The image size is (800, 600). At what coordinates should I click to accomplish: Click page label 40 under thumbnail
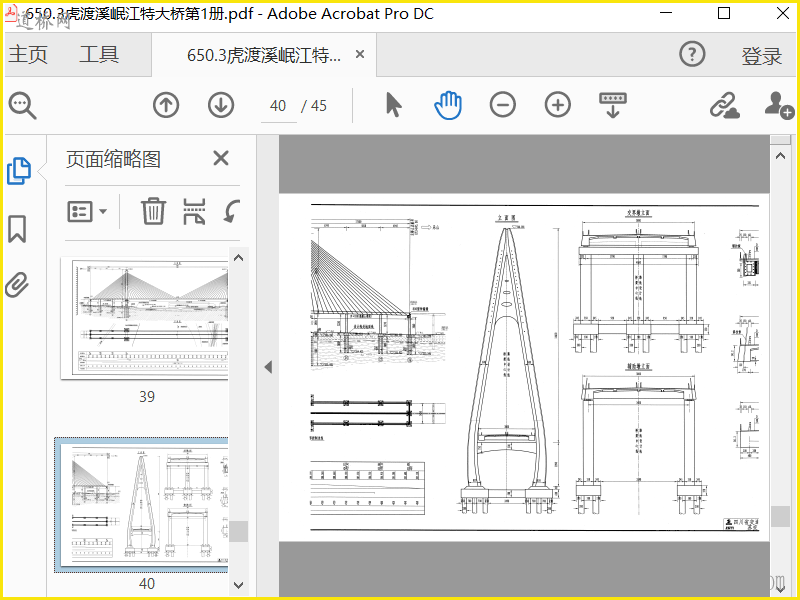[x=147, y=584]
